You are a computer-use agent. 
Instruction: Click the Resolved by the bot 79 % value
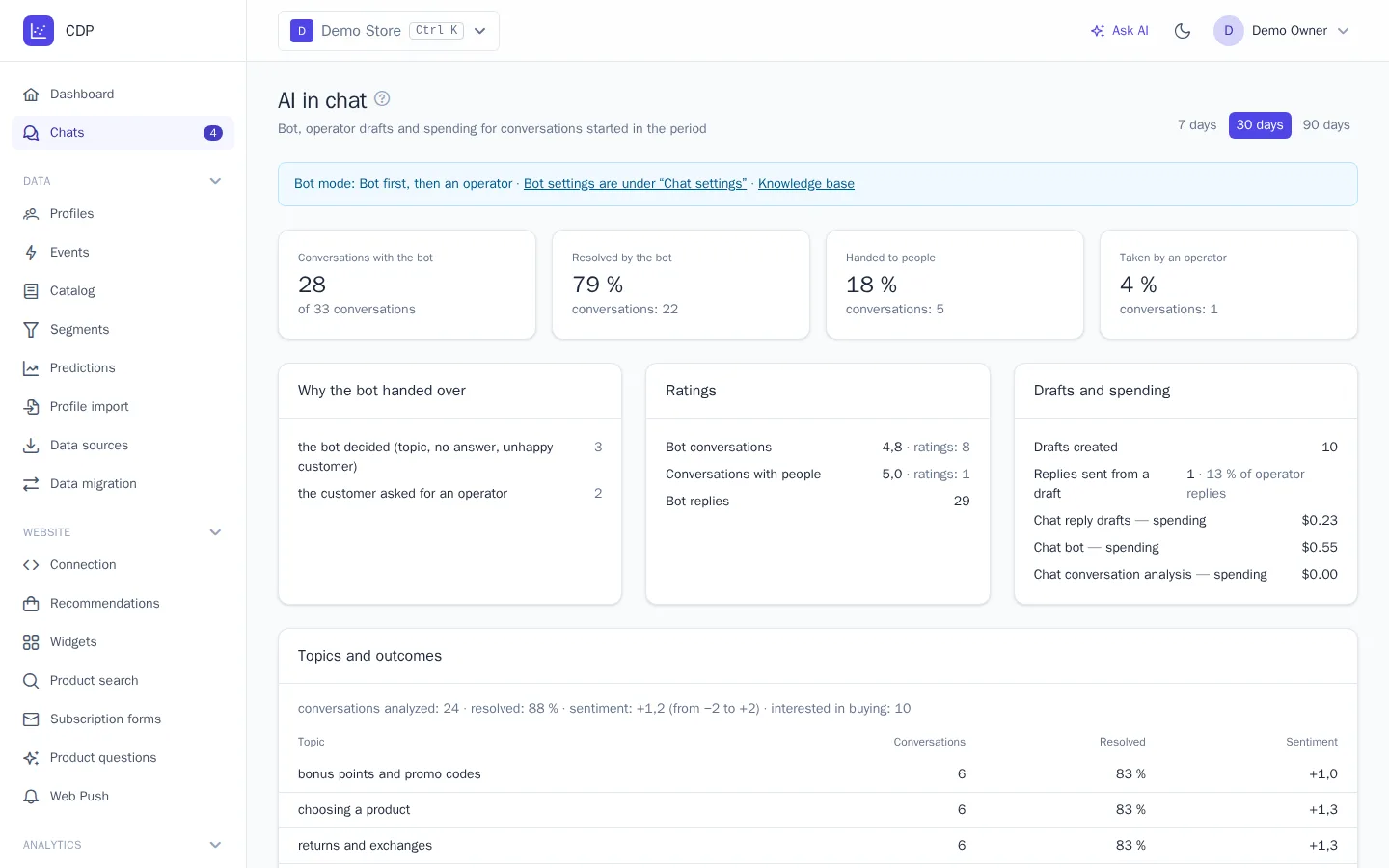click(x=598, y=285)
